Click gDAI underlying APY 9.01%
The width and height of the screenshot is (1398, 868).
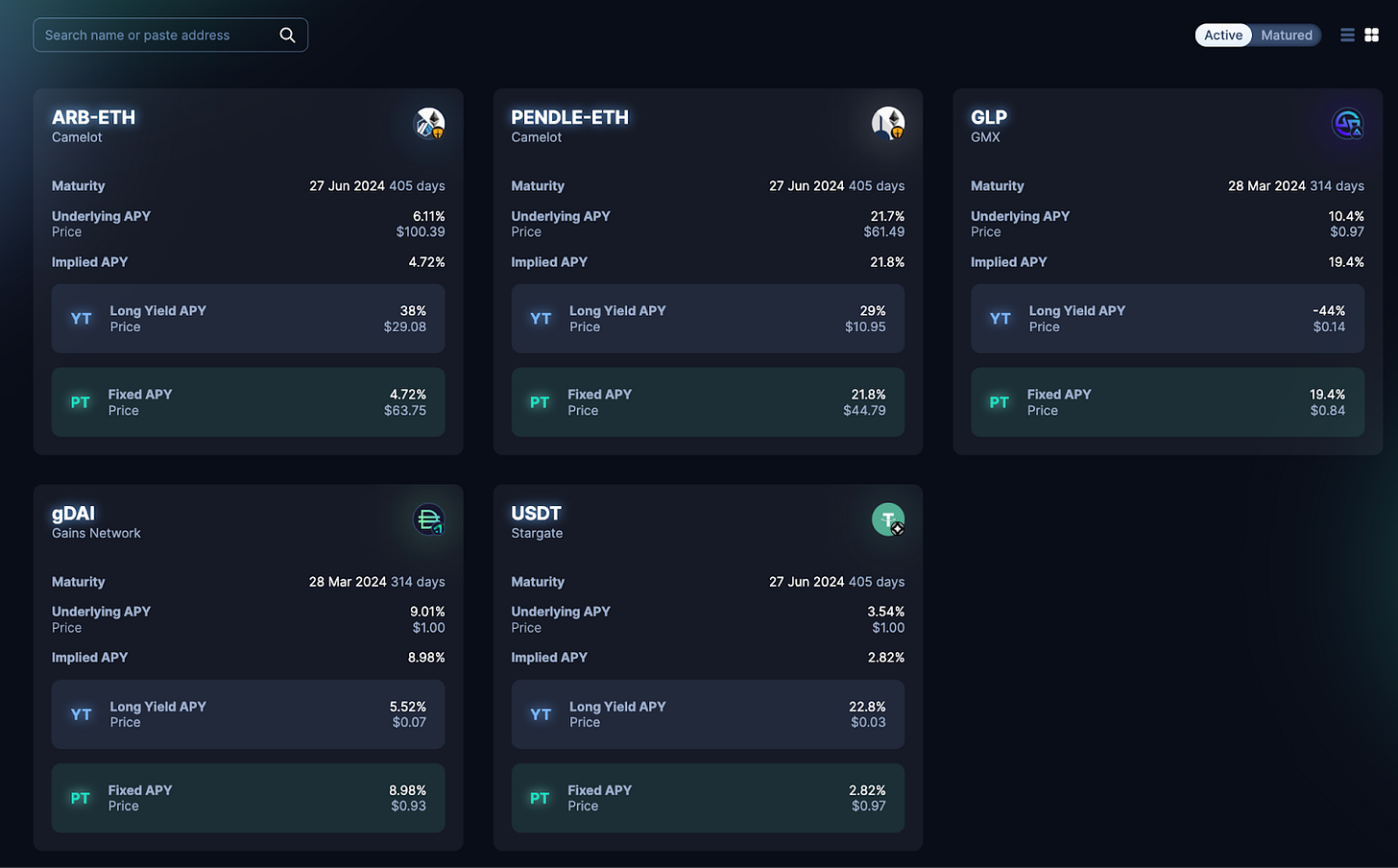click(427, 612)
